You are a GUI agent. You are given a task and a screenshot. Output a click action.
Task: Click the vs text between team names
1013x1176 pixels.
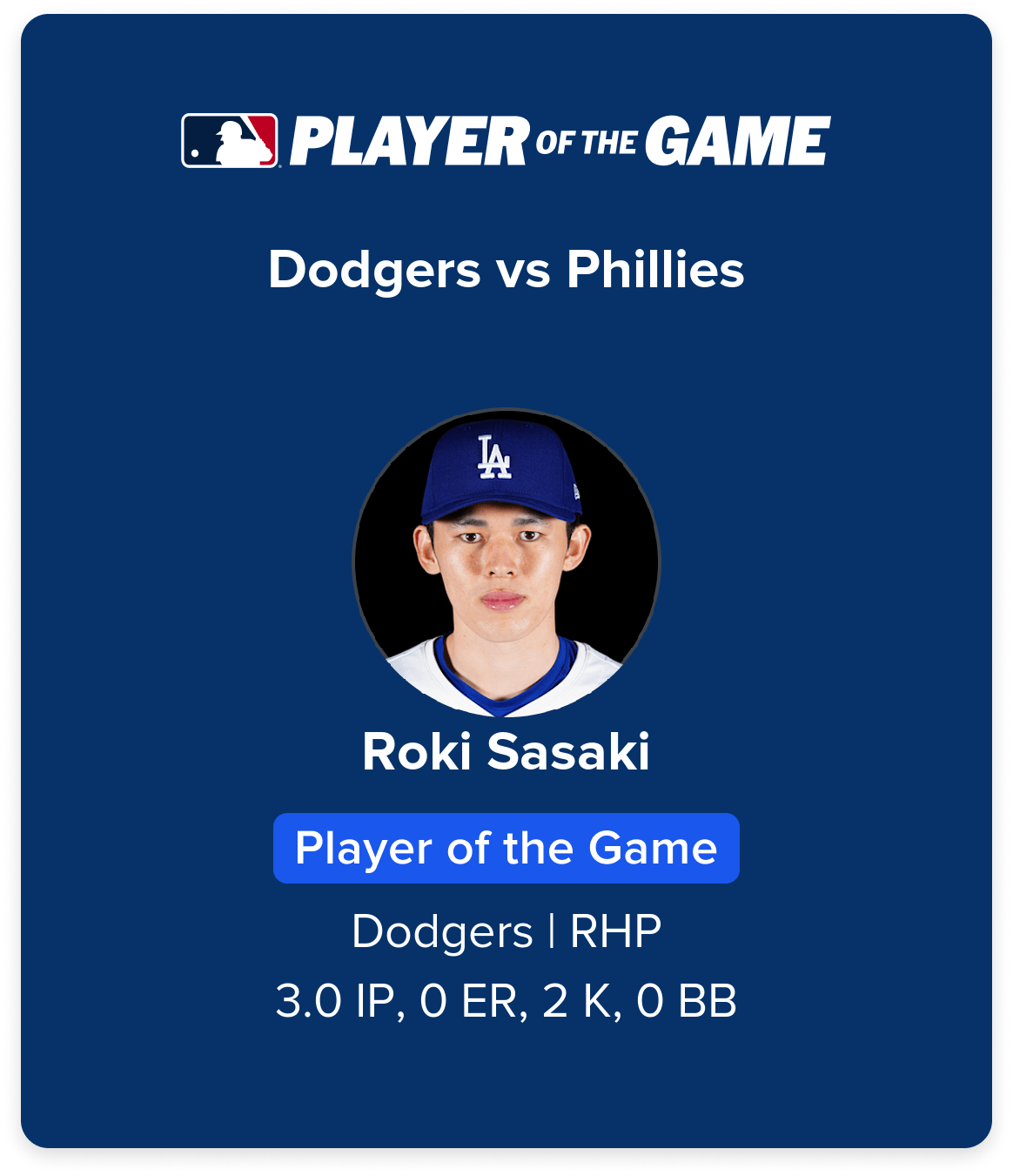tap(524, 272)
